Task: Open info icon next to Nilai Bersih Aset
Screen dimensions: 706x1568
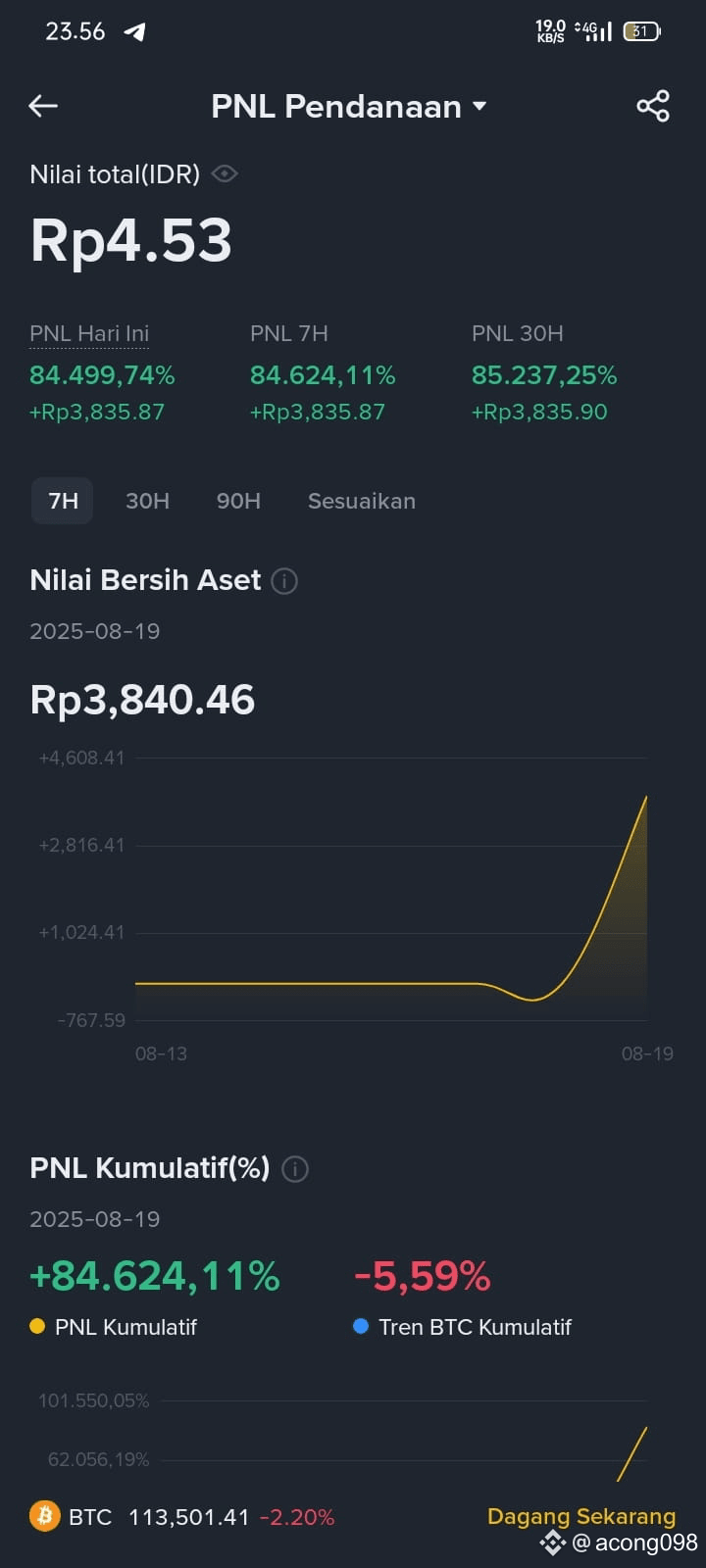Action: point(284,581)
